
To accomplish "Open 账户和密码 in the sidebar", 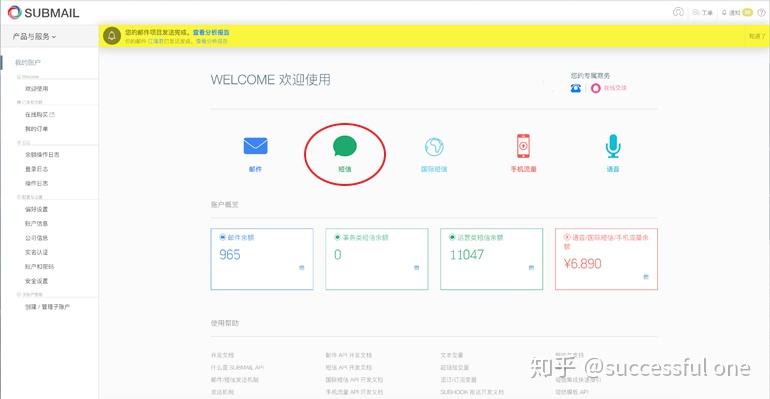I will pyautogui.click(x=40, y=266).
